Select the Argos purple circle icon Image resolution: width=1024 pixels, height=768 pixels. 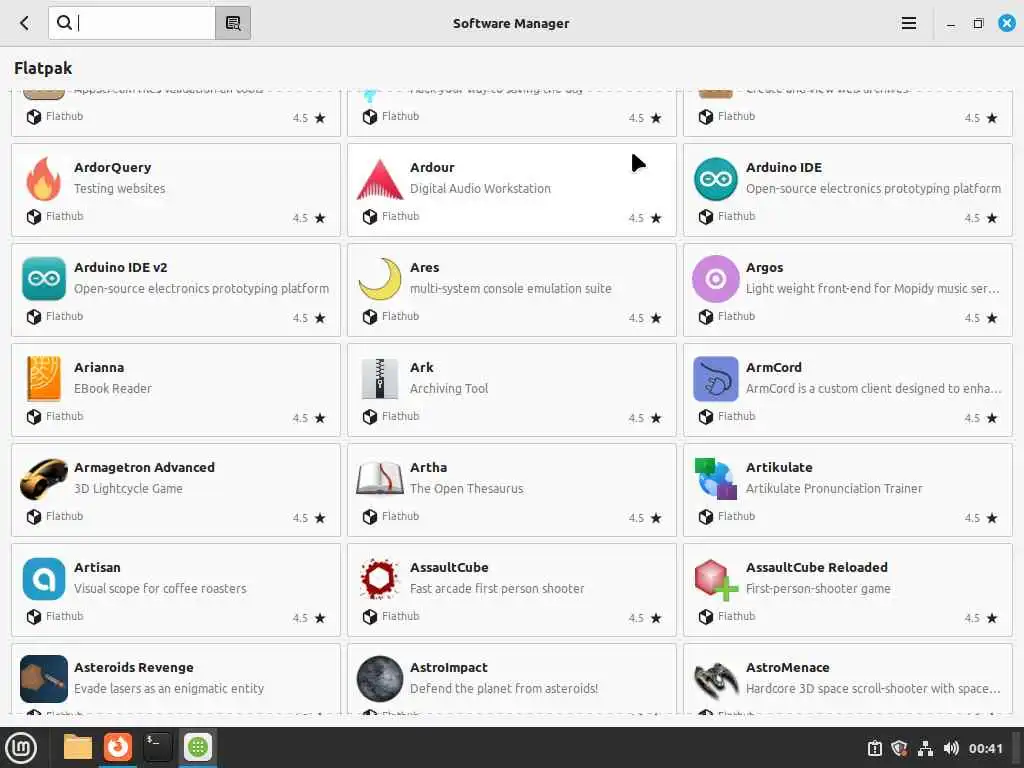(x=715, y=279)
